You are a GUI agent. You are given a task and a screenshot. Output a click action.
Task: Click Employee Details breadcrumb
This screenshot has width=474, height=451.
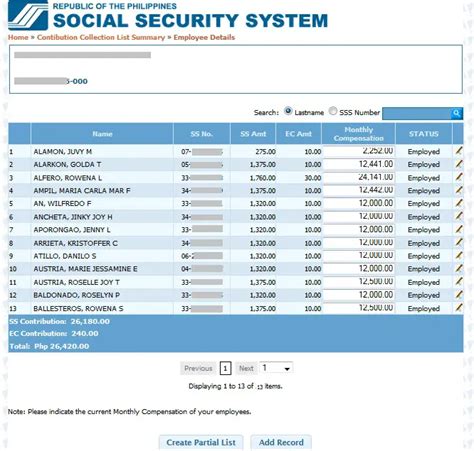coord(204,37)
